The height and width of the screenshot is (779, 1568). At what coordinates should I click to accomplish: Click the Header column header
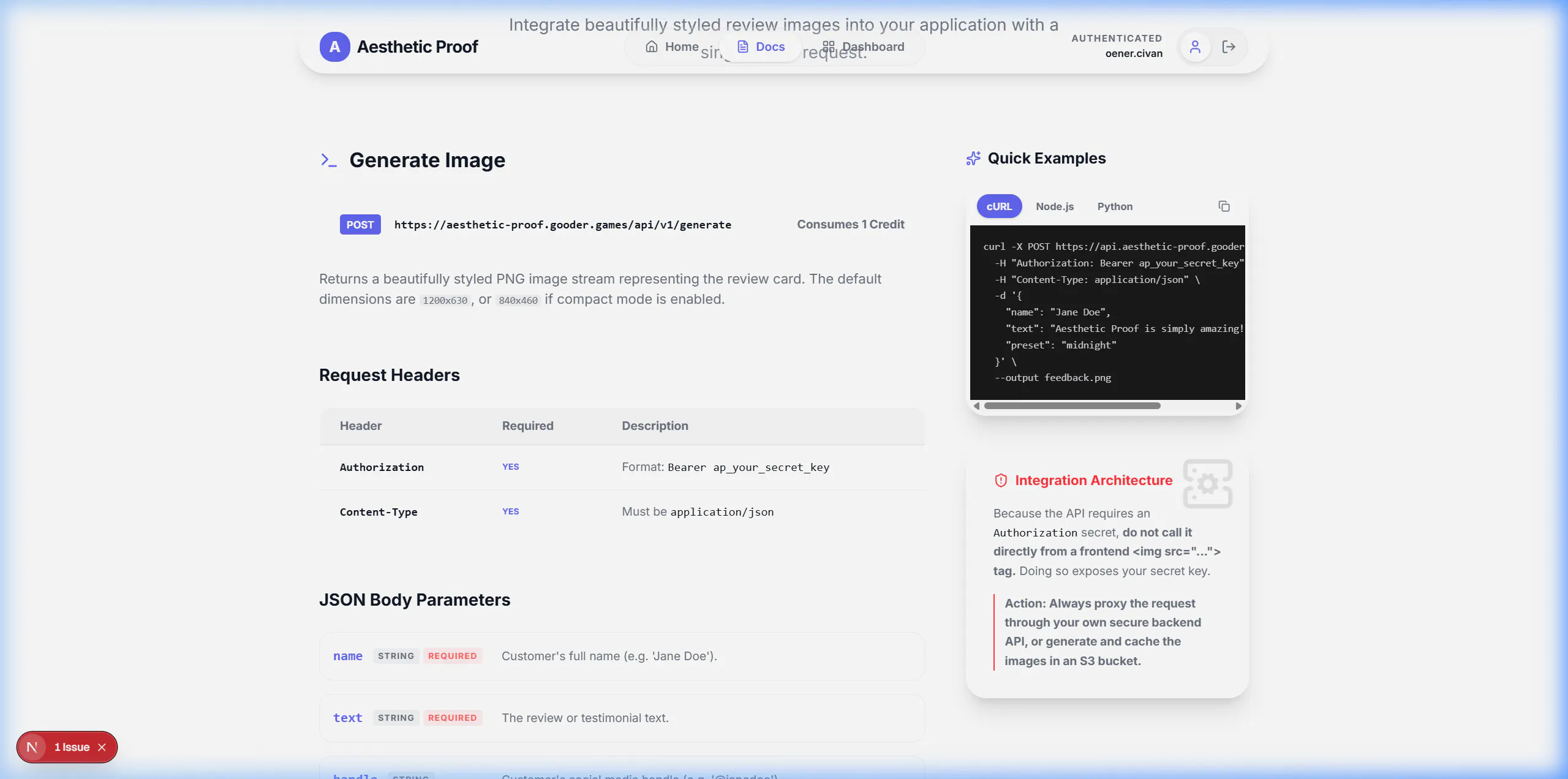click(361, 426)
